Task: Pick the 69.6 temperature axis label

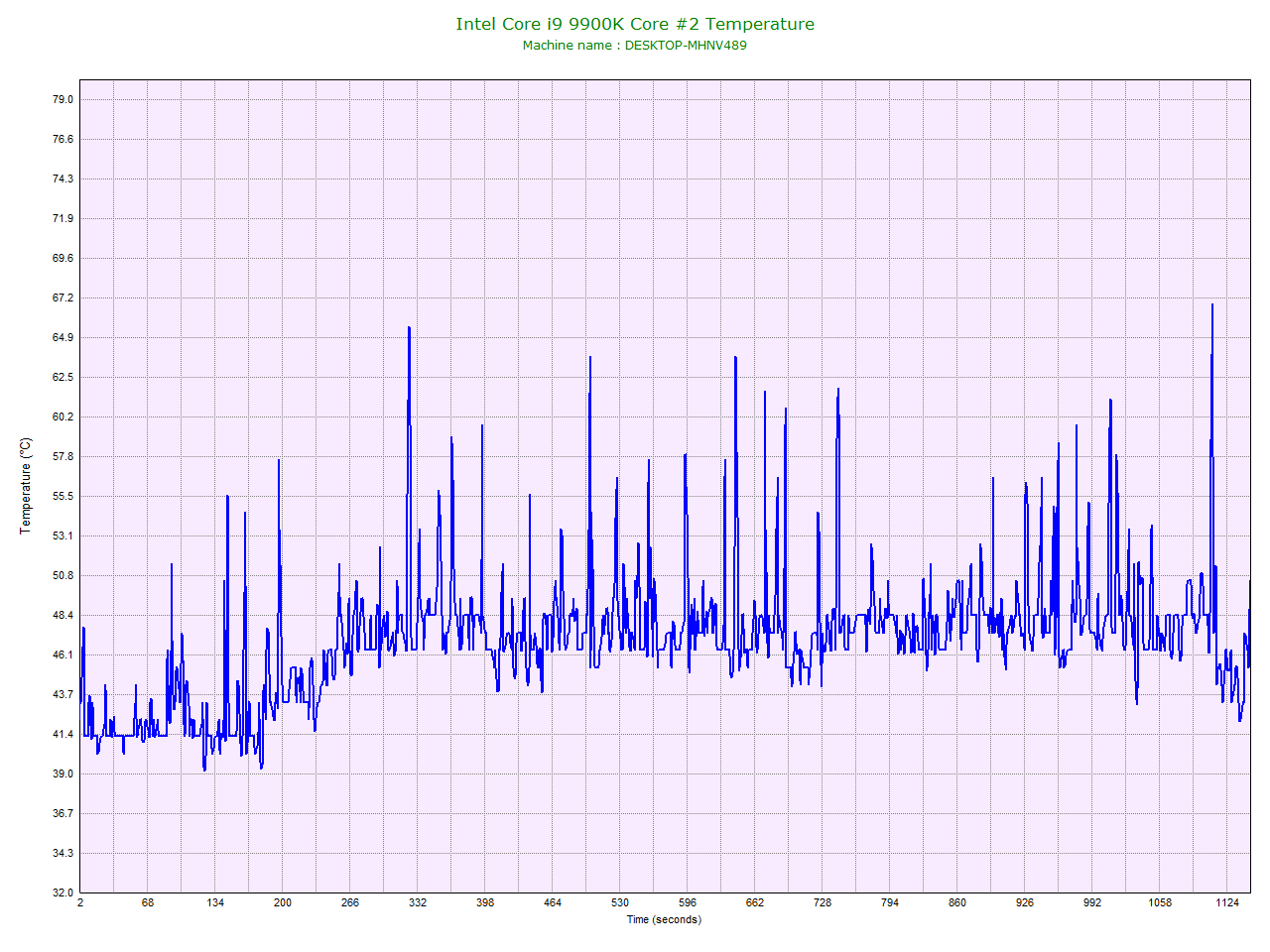Action: 63,258
